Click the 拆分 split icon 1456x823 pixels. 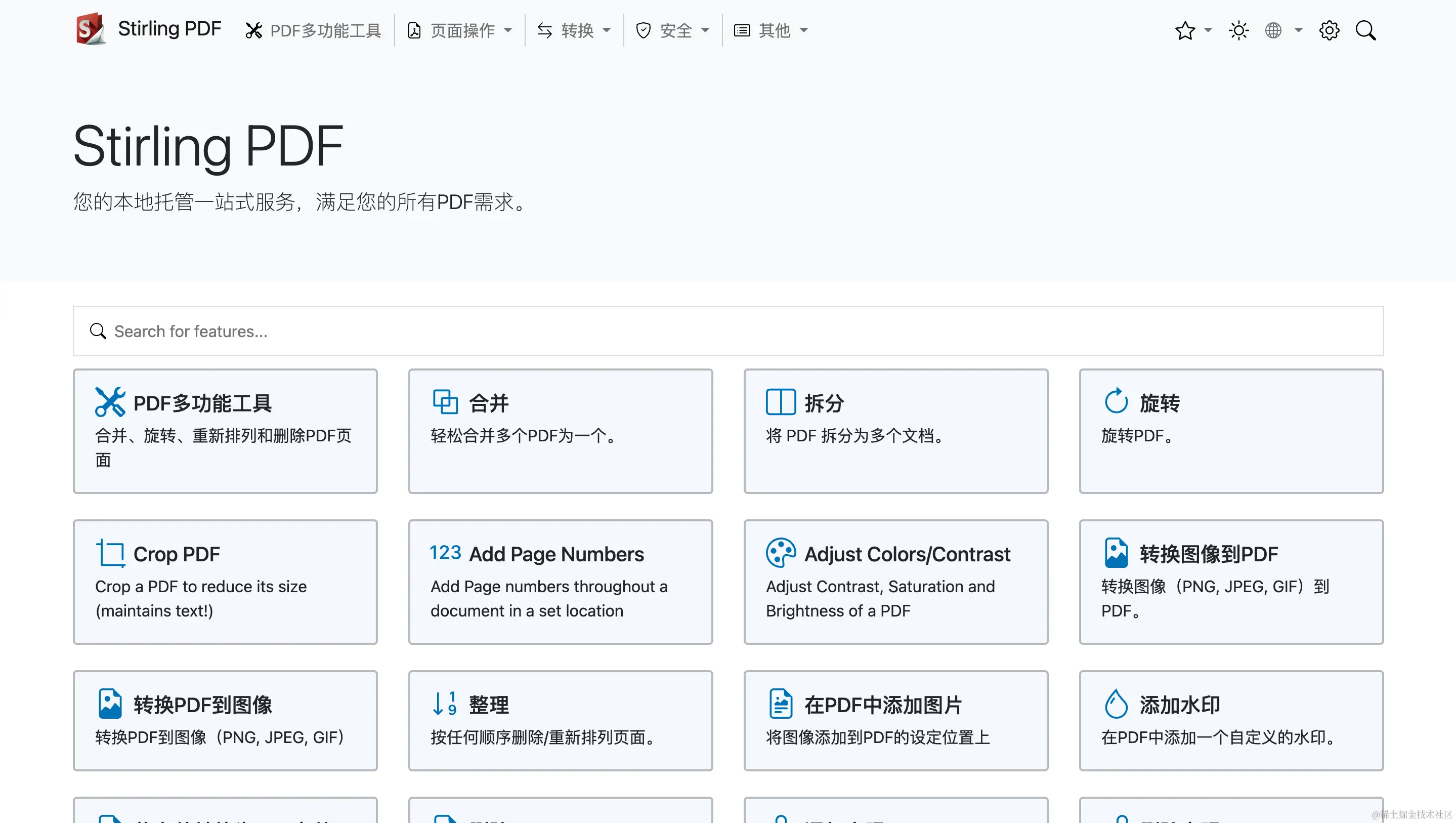(781, 402)
